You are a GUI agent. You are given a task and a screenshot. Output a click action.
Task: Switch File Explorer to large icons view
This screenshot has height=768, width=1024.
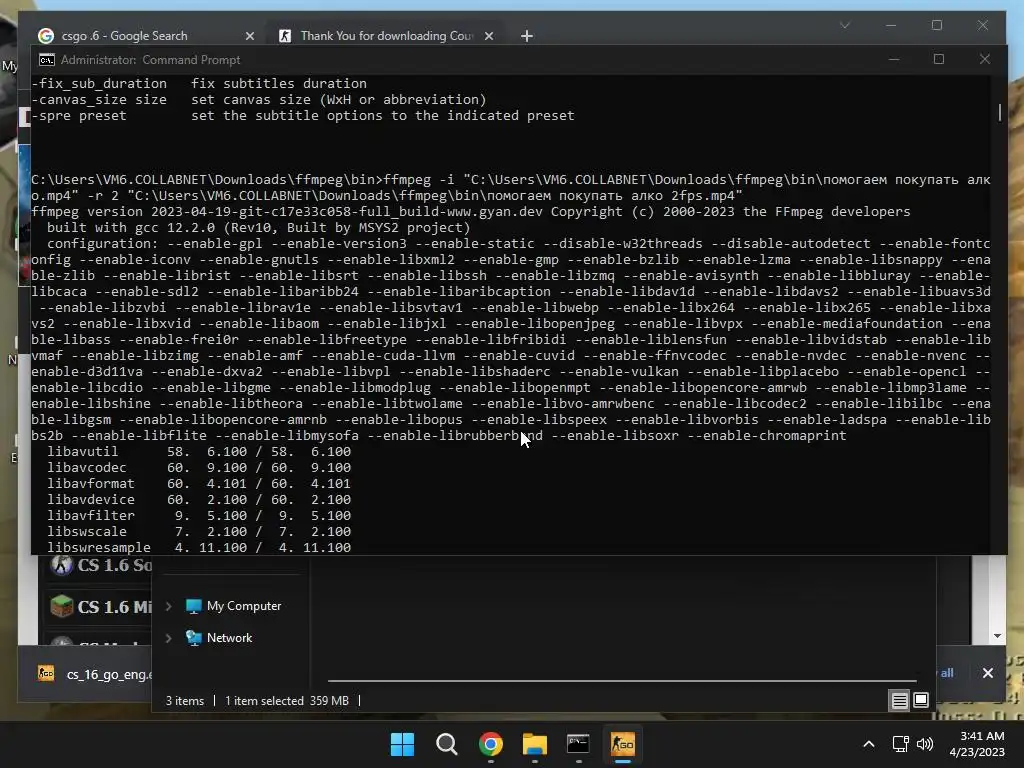pos(921,701)
